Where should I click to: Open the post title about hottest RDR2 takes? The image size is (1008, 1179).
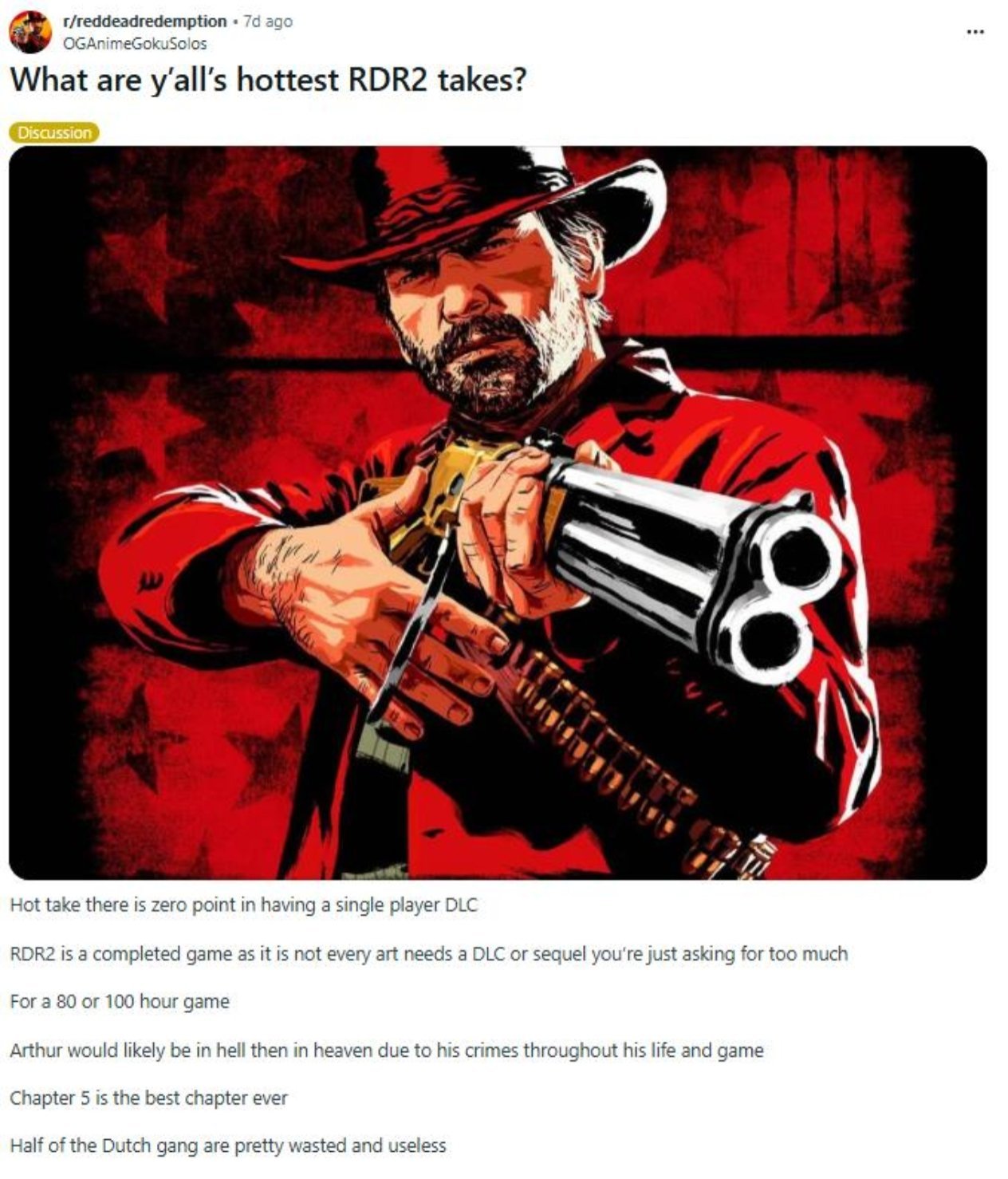coord(268,81)
